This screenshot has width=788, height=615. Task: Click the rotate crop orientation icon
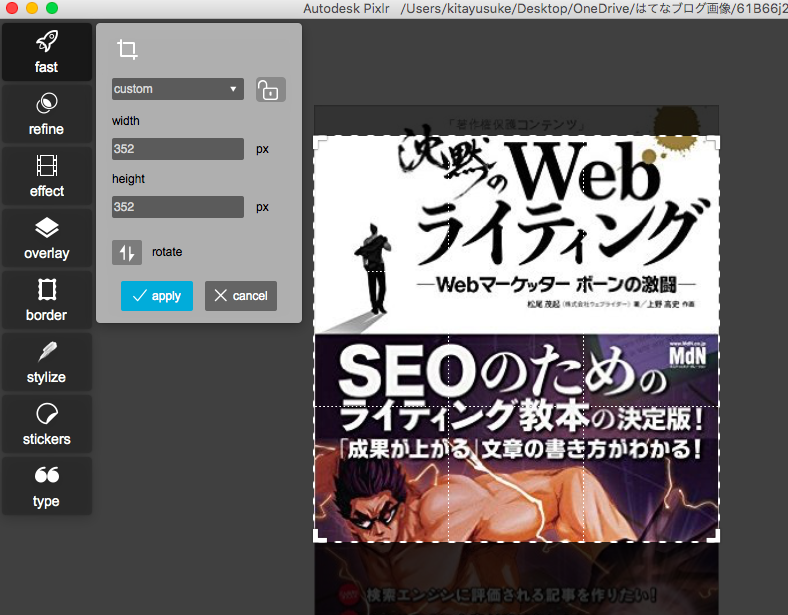click(127, 252)
